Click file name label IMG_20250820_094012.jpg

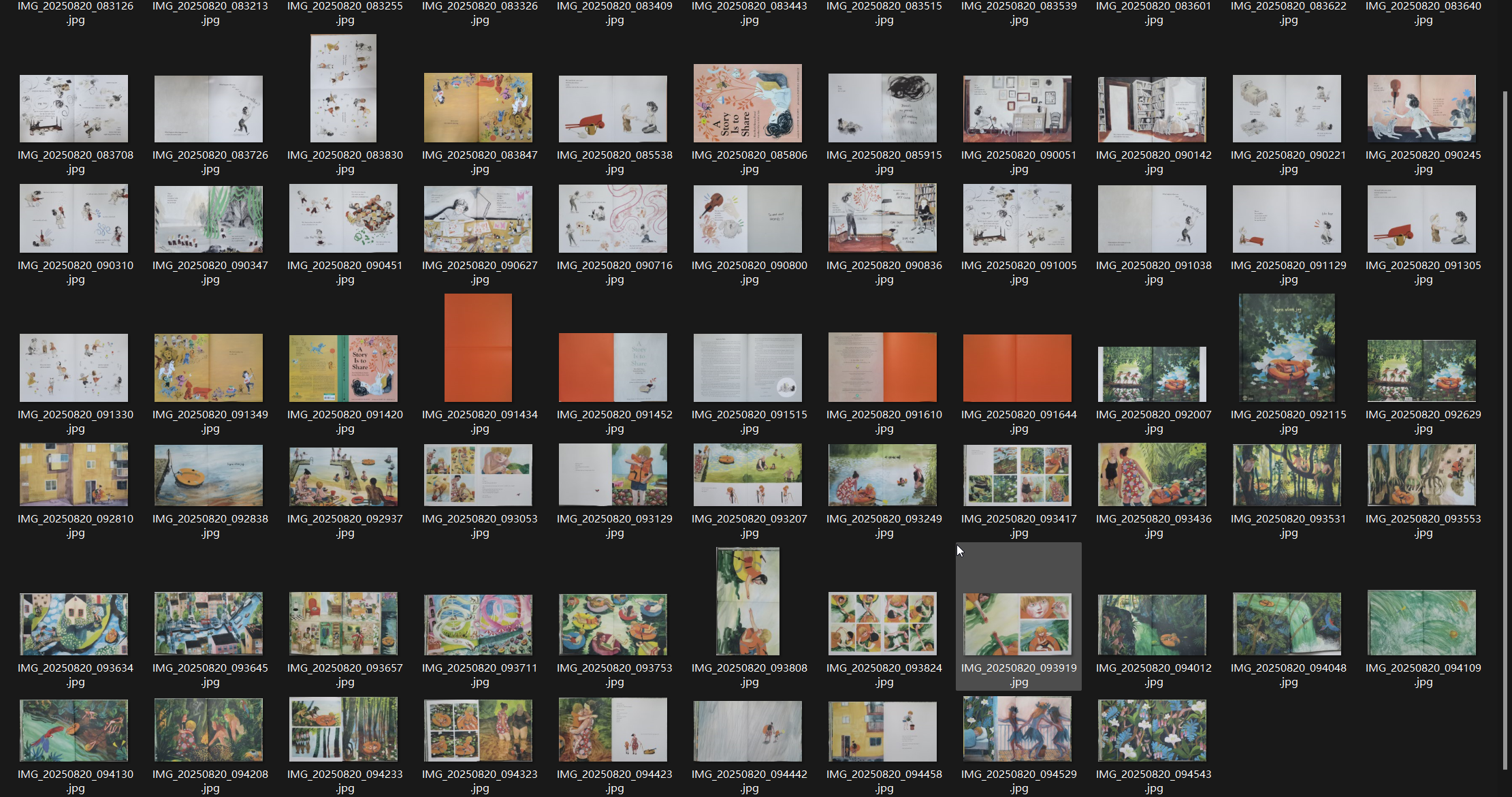coord(1154,675)
